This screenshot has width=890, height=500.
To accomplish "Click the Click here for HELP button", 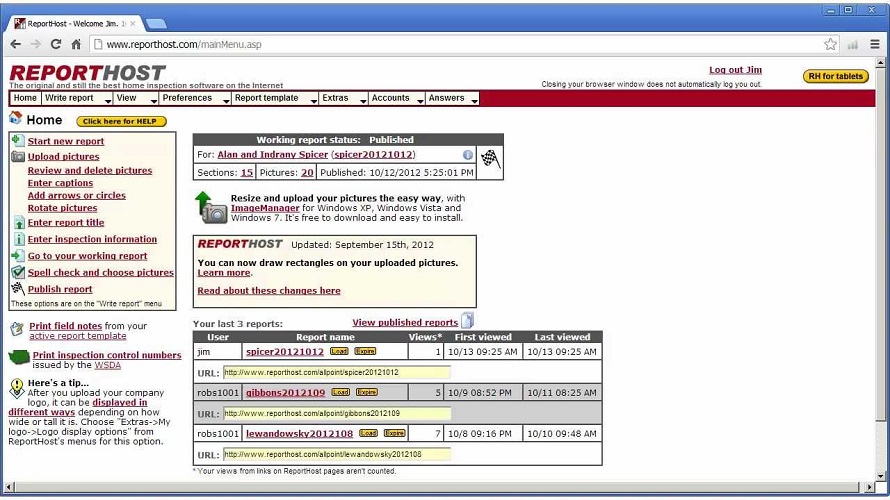I will pos(121,121).
